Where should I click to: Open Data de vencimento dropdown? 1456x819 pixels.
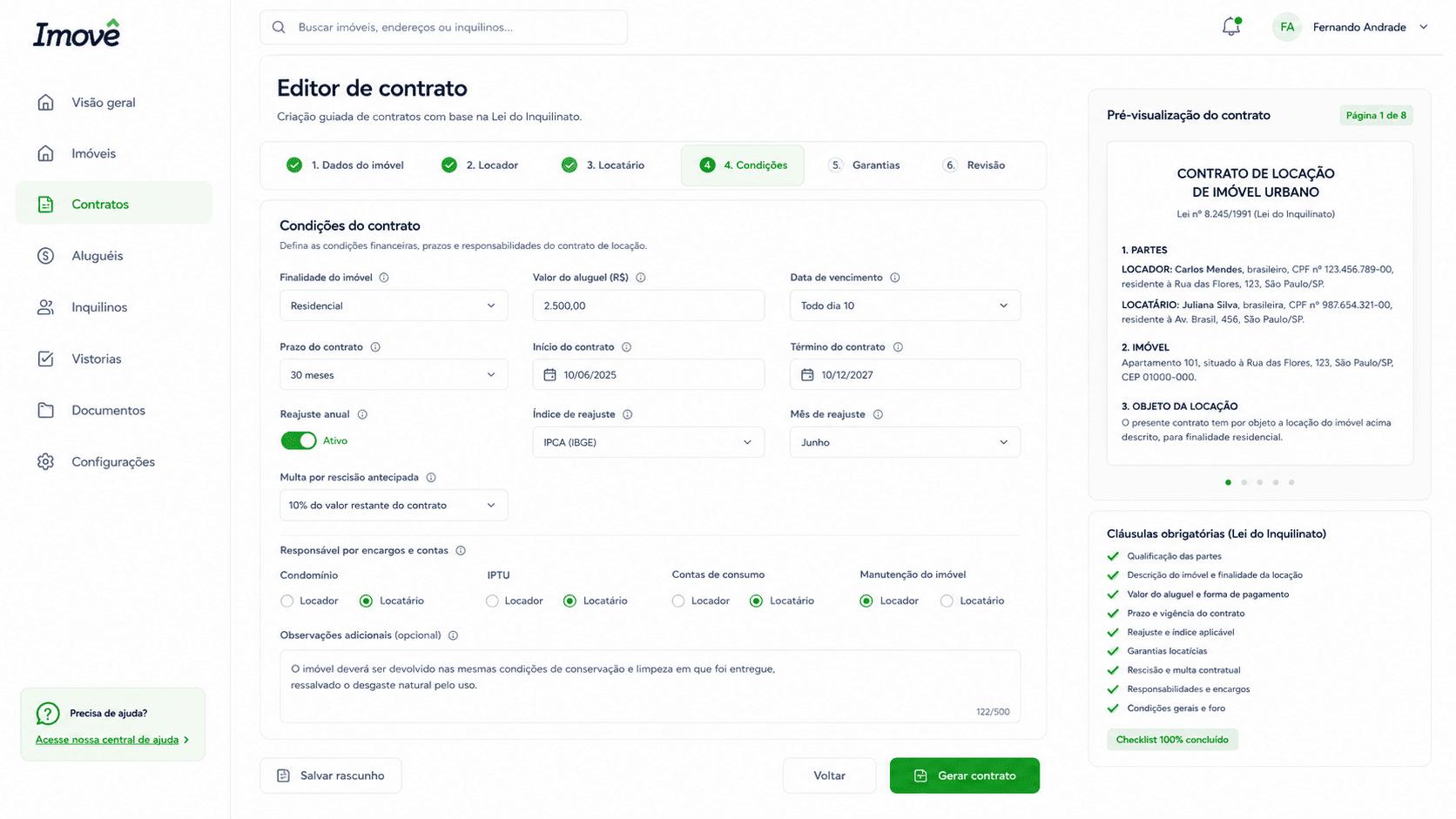click(x=905, y=305)
